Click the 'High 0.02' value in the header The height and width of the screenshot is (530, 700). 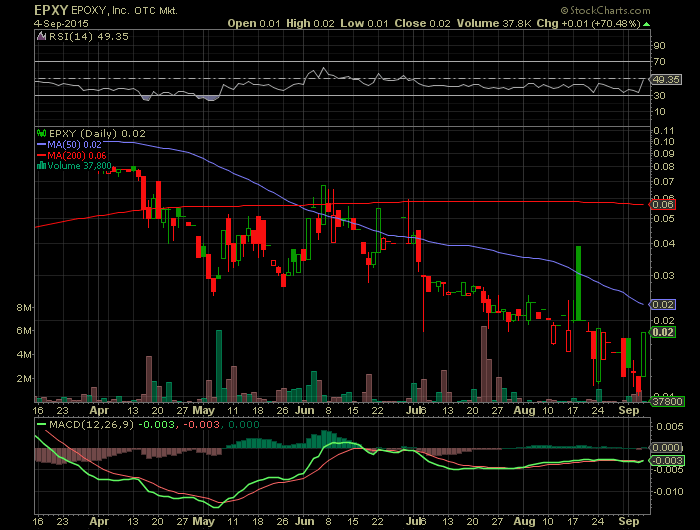(310, 23)
